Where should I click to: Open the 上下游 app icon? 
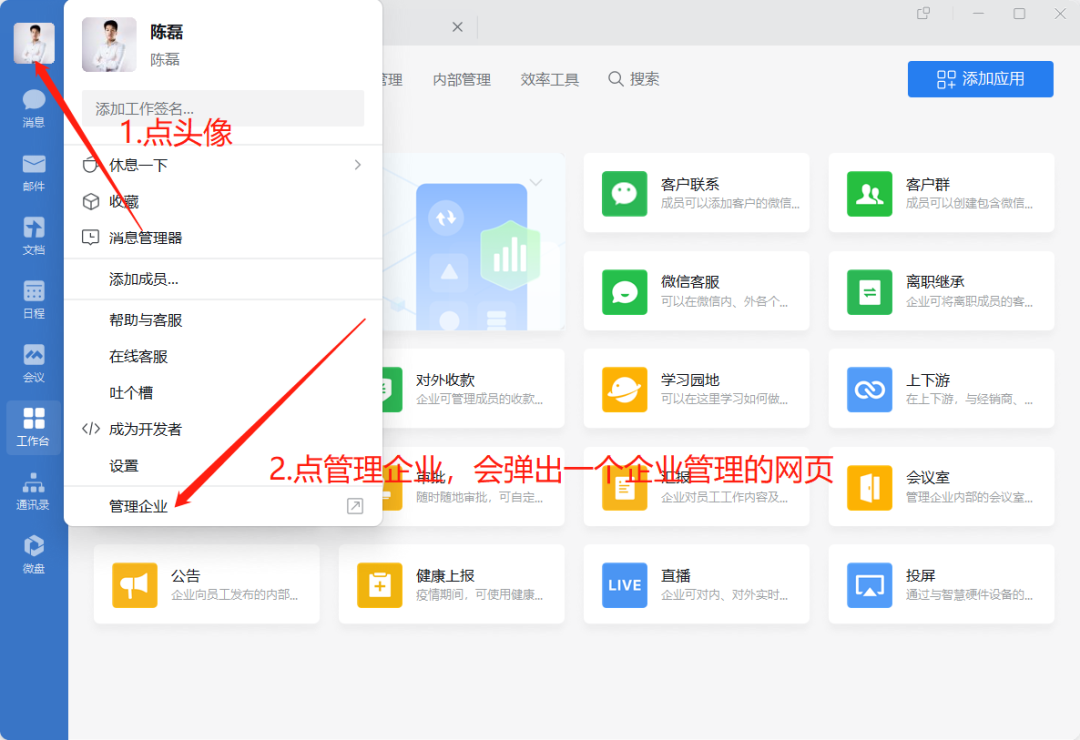pos(869,389)
